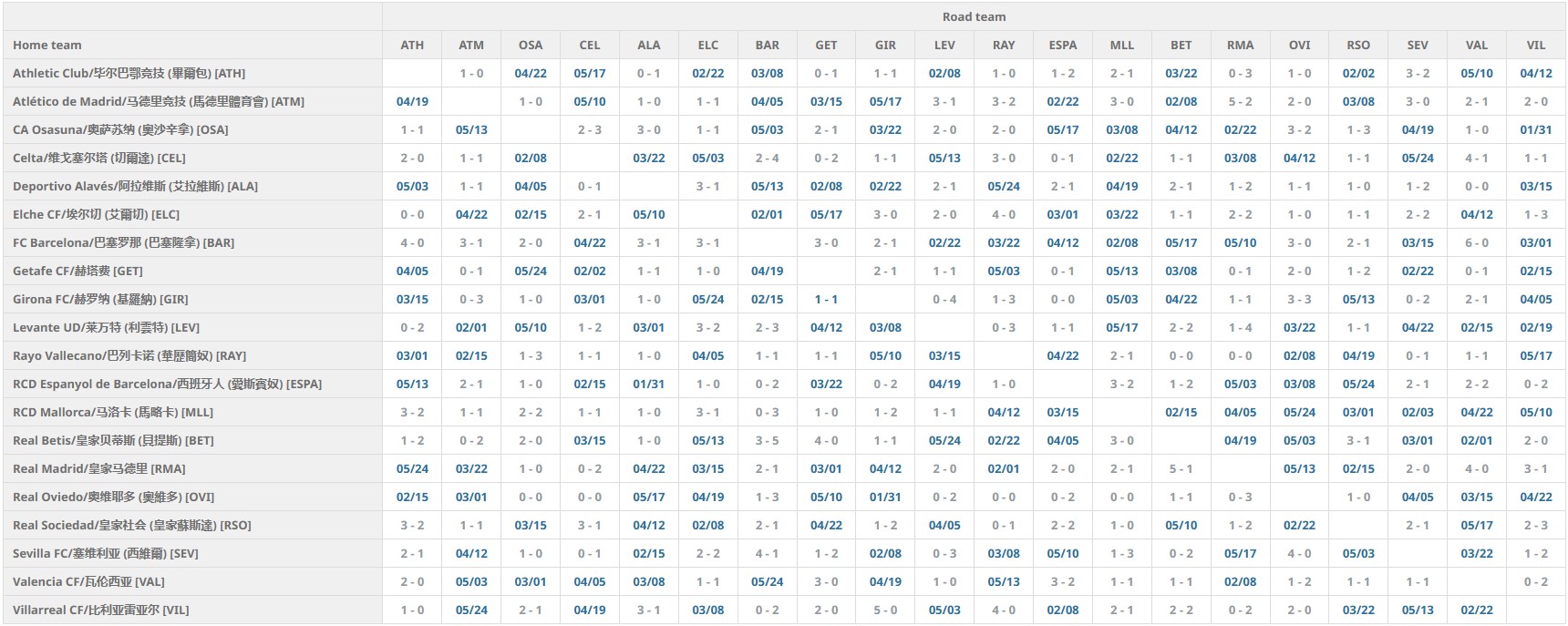Select the Home team column header

coord(47,46)
